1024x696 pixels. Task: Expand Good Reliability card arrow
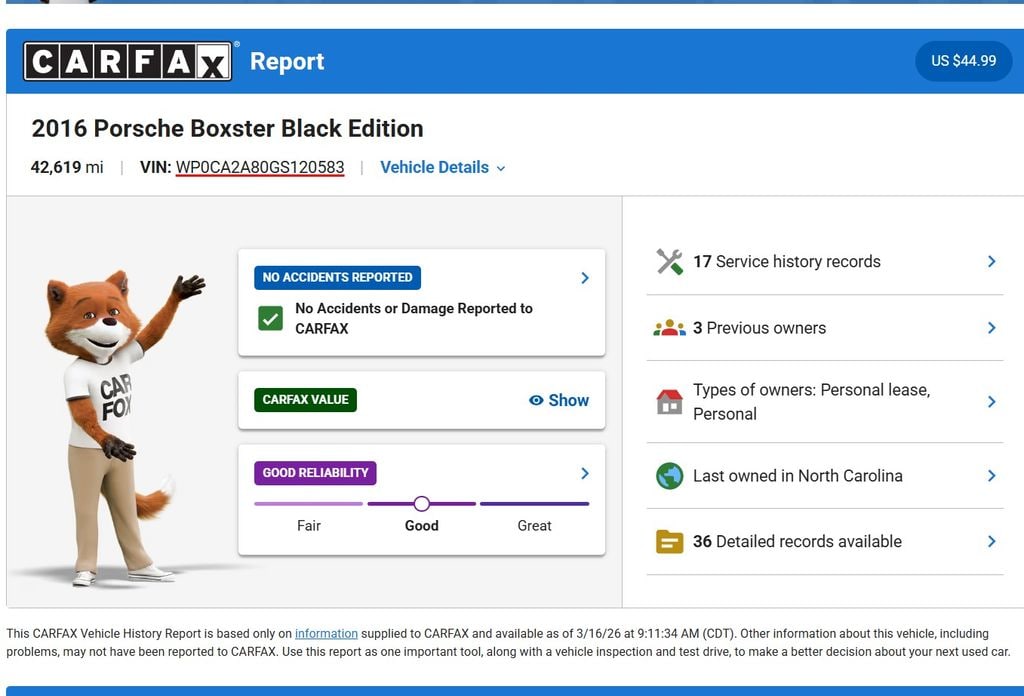[585, 473]
